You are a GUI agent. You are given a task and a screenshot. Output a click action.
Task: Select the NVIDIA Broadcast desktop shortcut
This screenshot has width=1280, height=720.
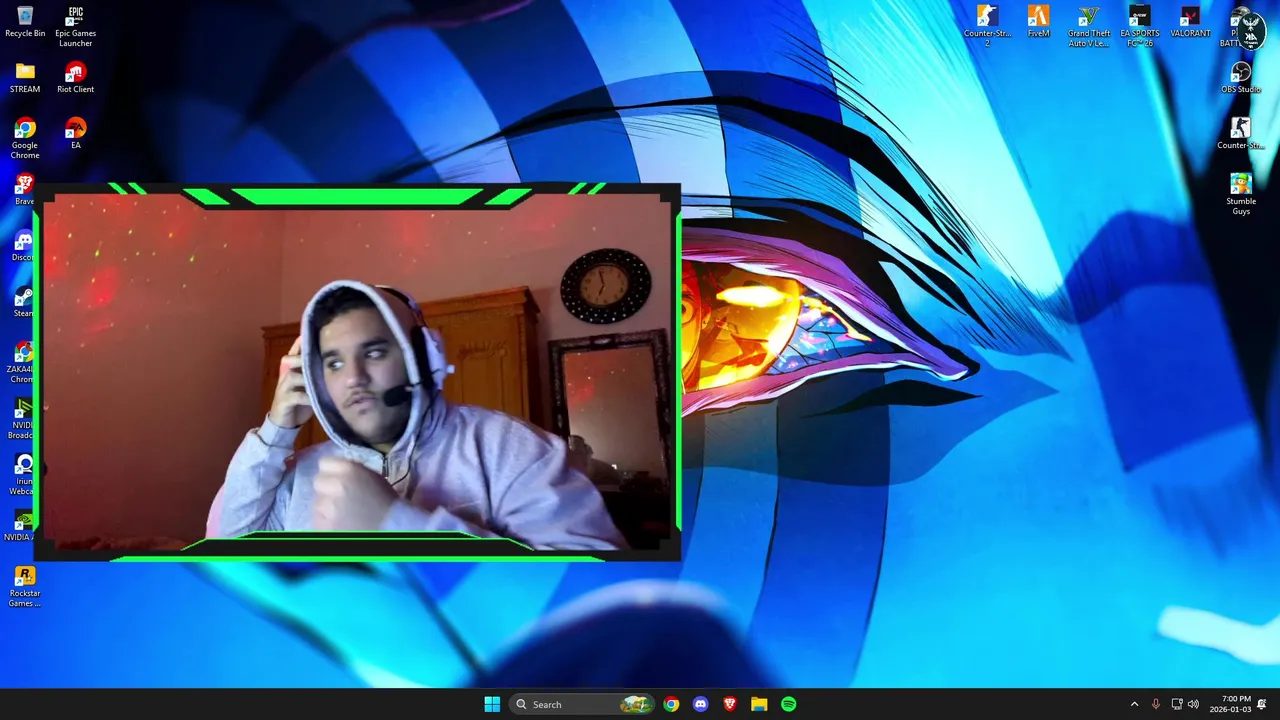click(20, 418)
